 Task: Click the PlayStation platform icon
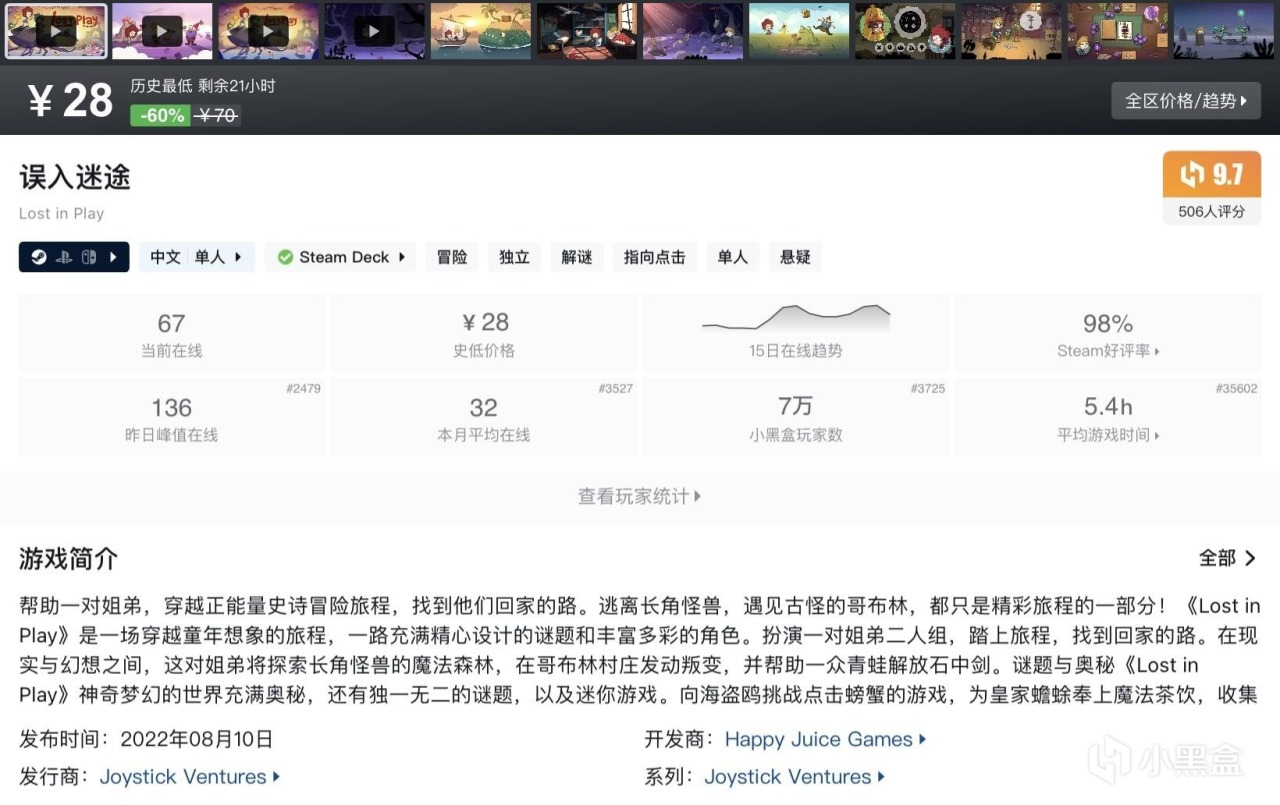point(64,257)
